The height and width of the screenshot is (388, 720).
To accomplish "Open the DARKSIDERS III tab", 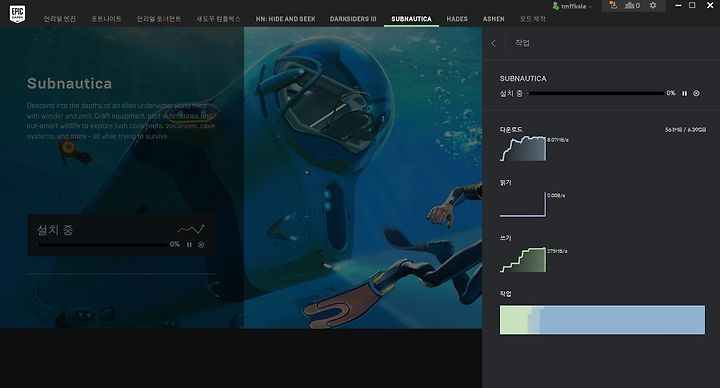I will tap(353, 19).
